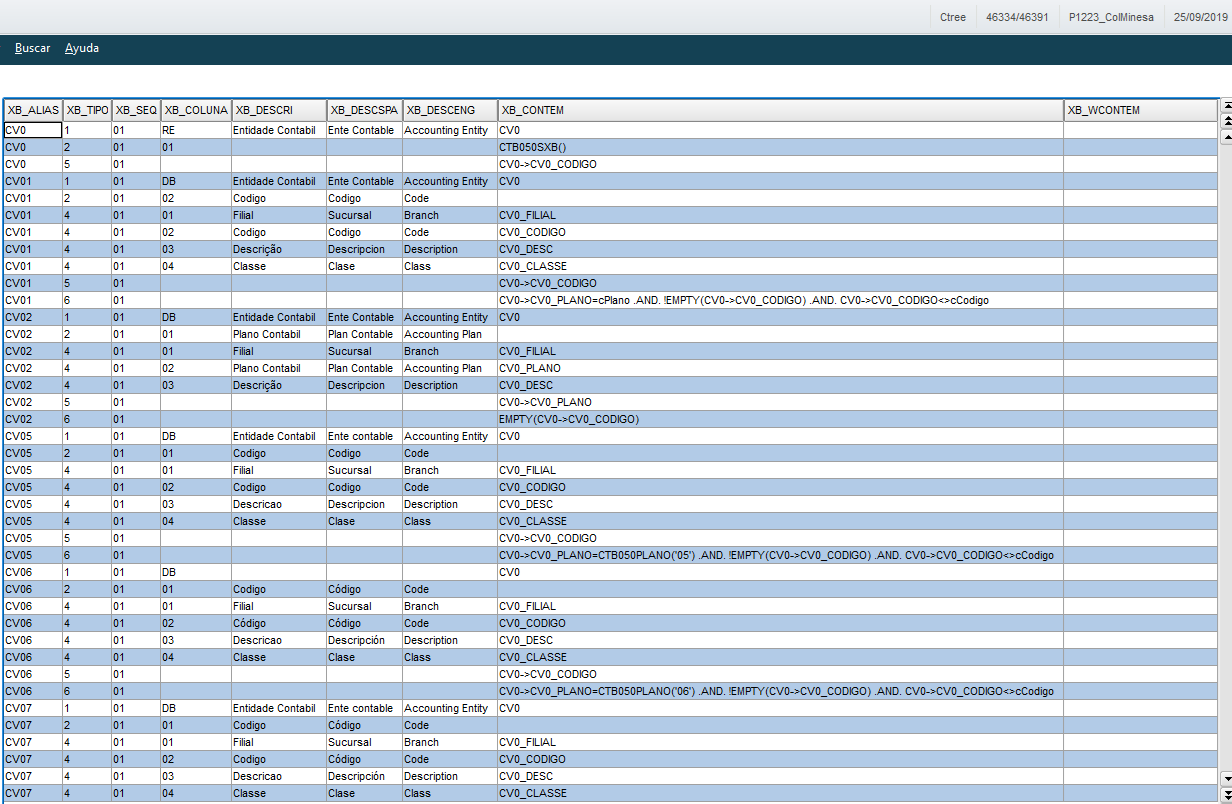Click the XB_ALIAS column header
1232x804 pixels.
33,110
